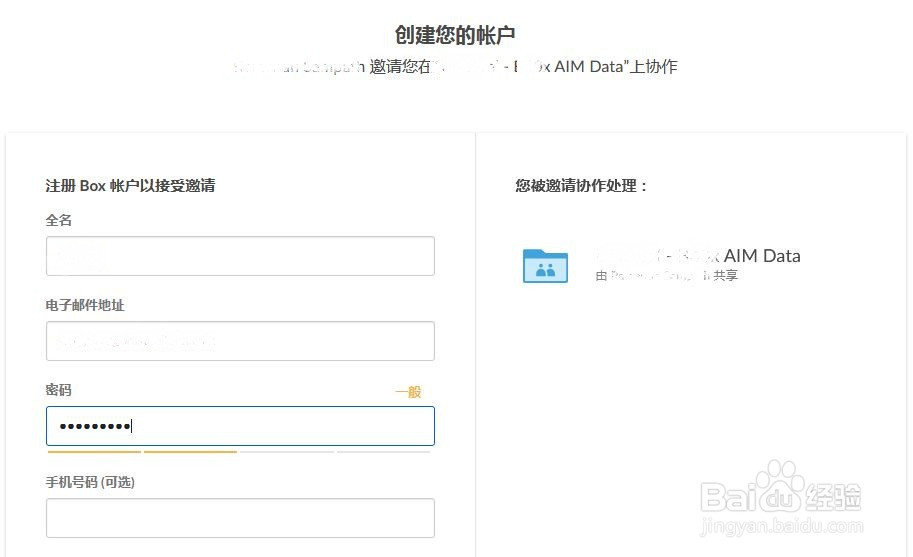
Task: Click the optional phone number input field
Action: pyautogui.click(x=240, y=518)
